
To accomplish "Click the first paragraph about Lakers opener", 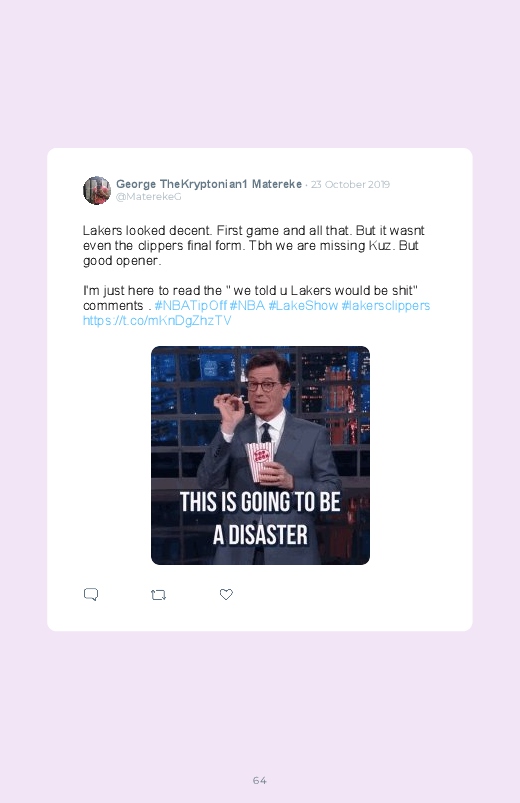I will 254,245.
